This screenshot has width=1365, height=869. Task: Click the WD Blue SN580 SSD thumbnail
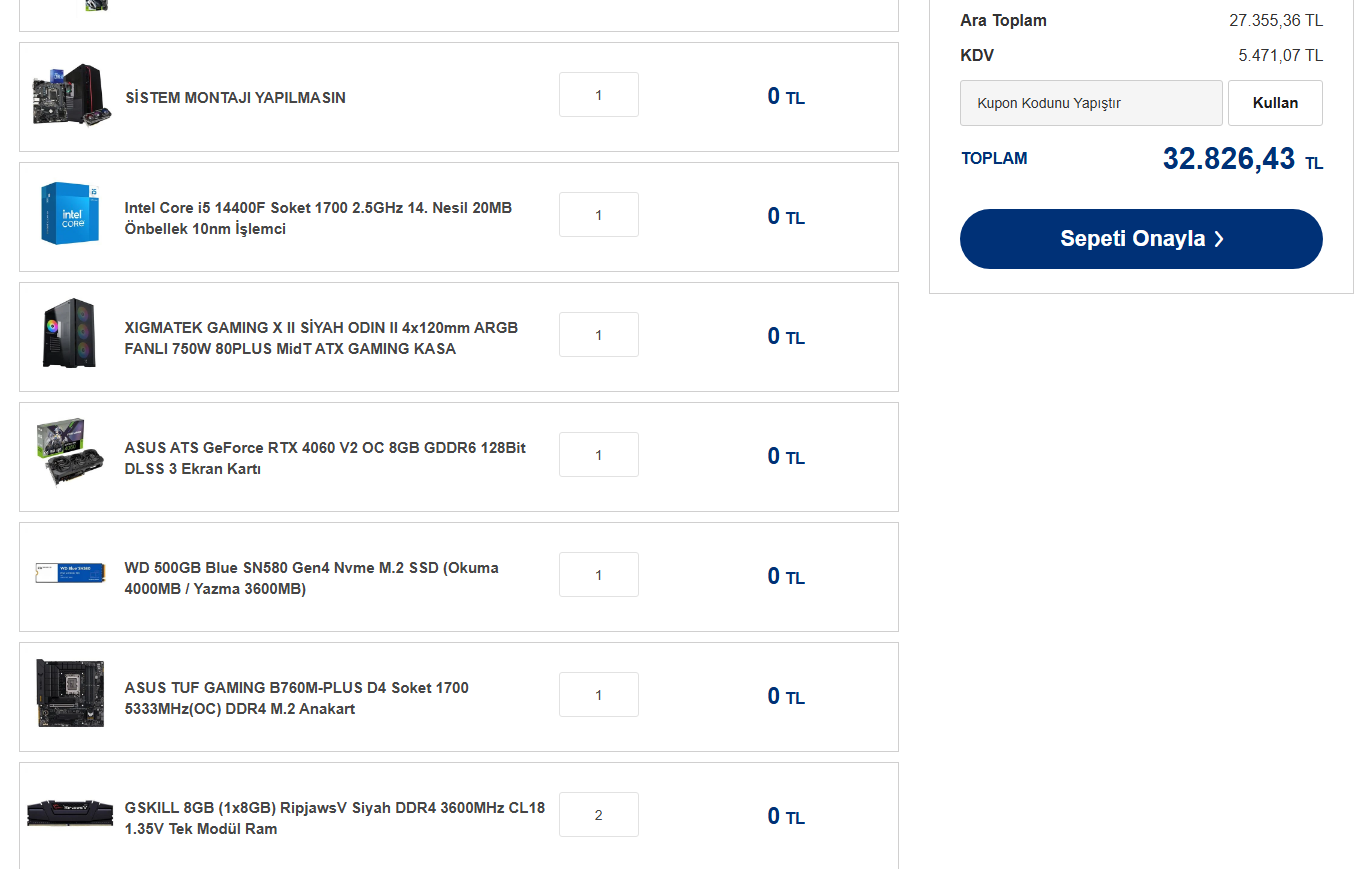coord(70,572)
